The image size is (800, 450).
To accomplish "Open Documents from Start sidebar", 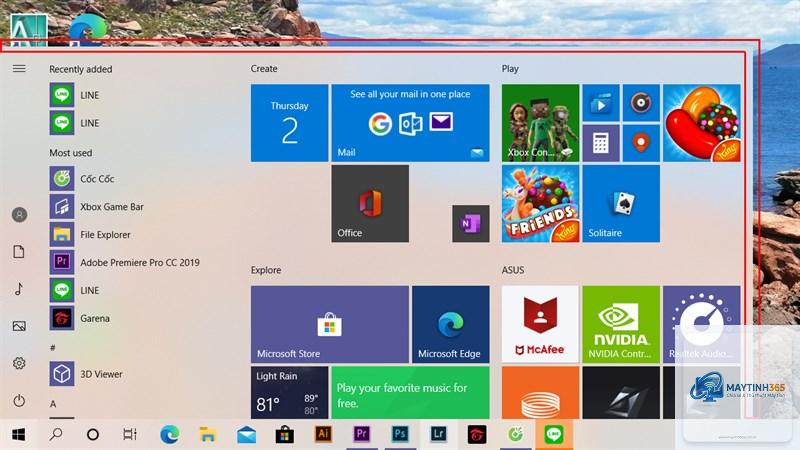I will pos(19,252).
